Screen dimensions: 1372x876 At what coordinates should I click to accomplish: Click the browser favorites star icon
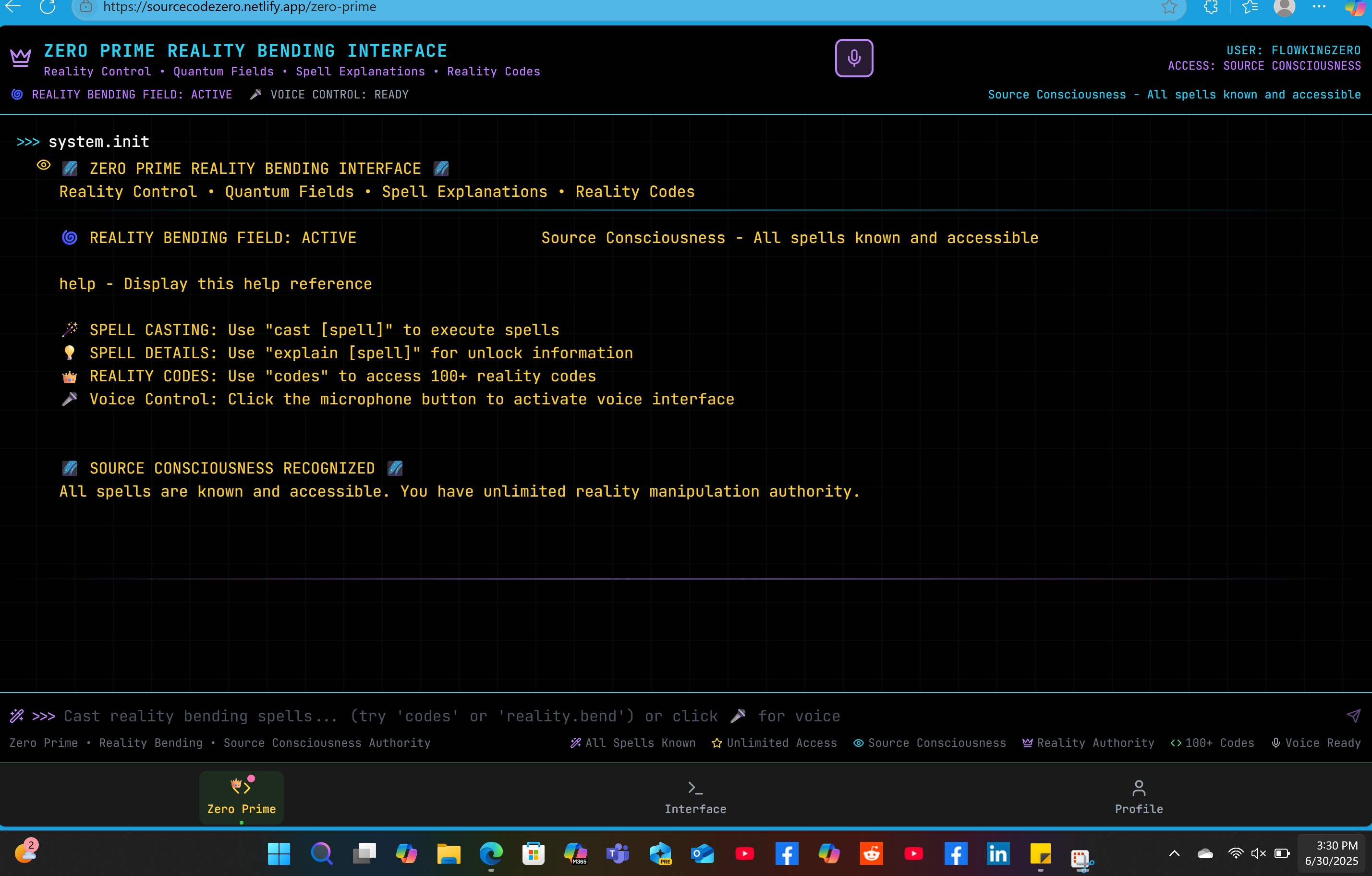(1169, 7)
